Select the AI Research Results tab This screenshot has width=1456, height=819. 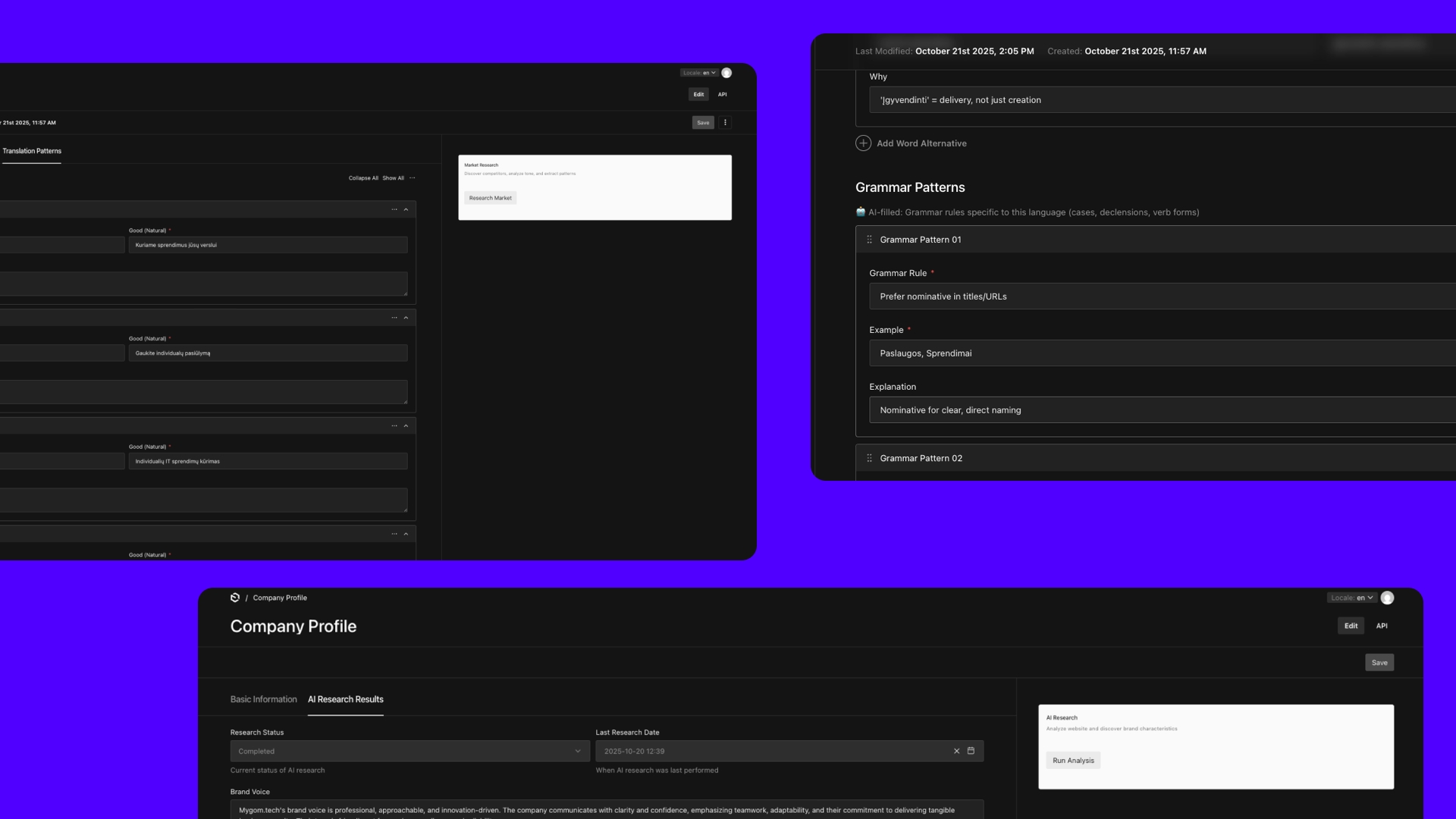345,699
